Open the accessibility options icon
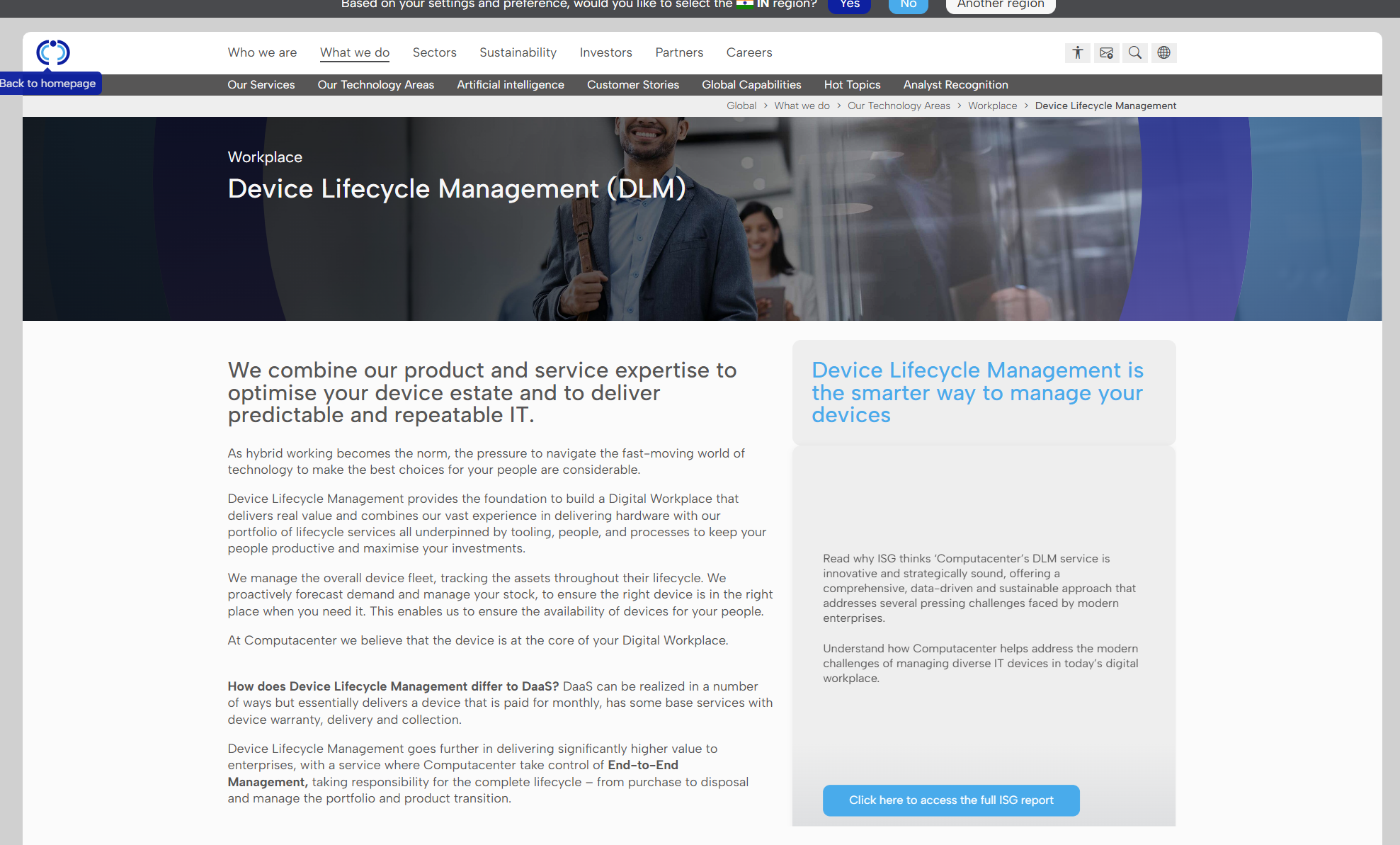Viewport: 1400px width, 845px height. click(1078, 52)
